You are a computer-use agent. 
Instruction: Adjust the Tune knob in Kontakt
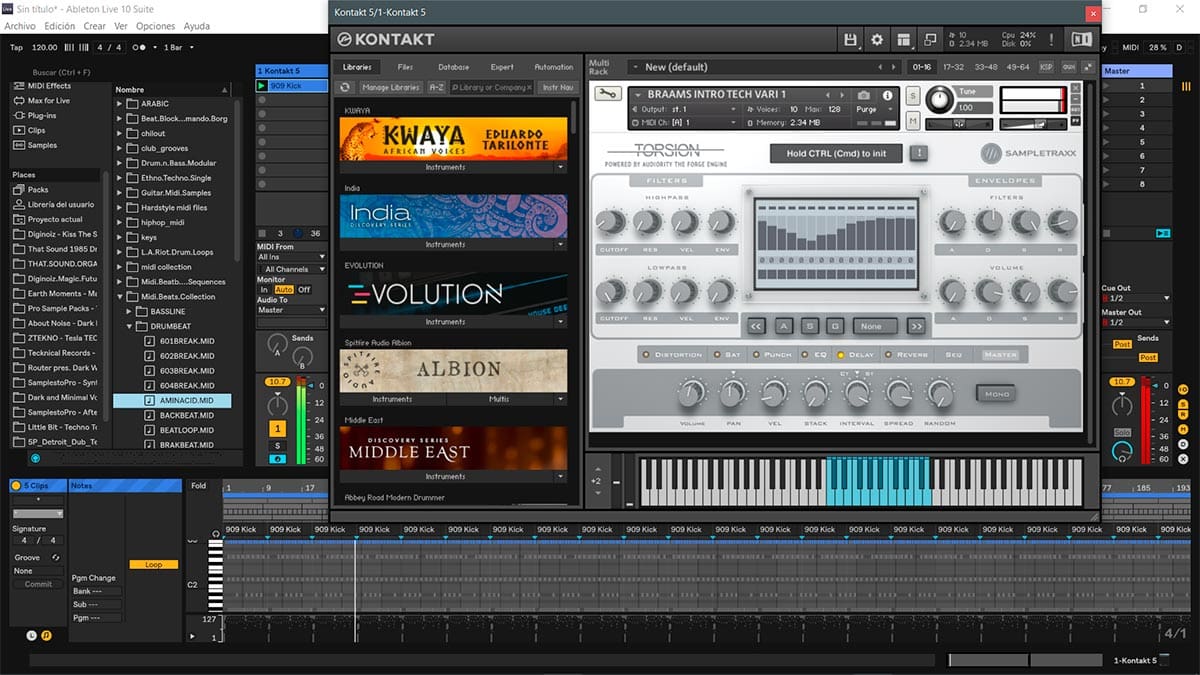pyautogui.click(x=940, y=100)
